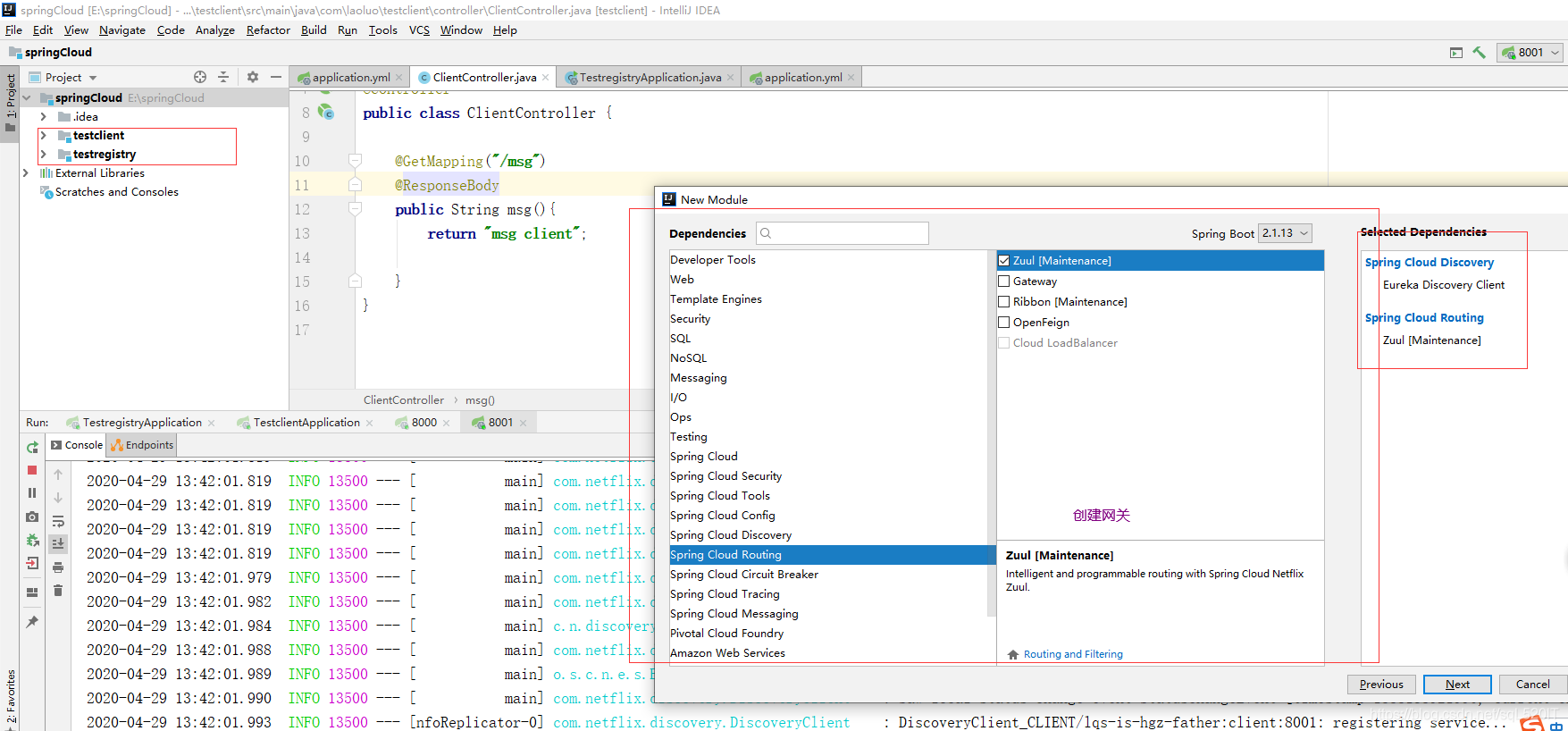Click the Up stack trace arrow
The height and width of the screenshot is (731, 1568).
point(58,475)
